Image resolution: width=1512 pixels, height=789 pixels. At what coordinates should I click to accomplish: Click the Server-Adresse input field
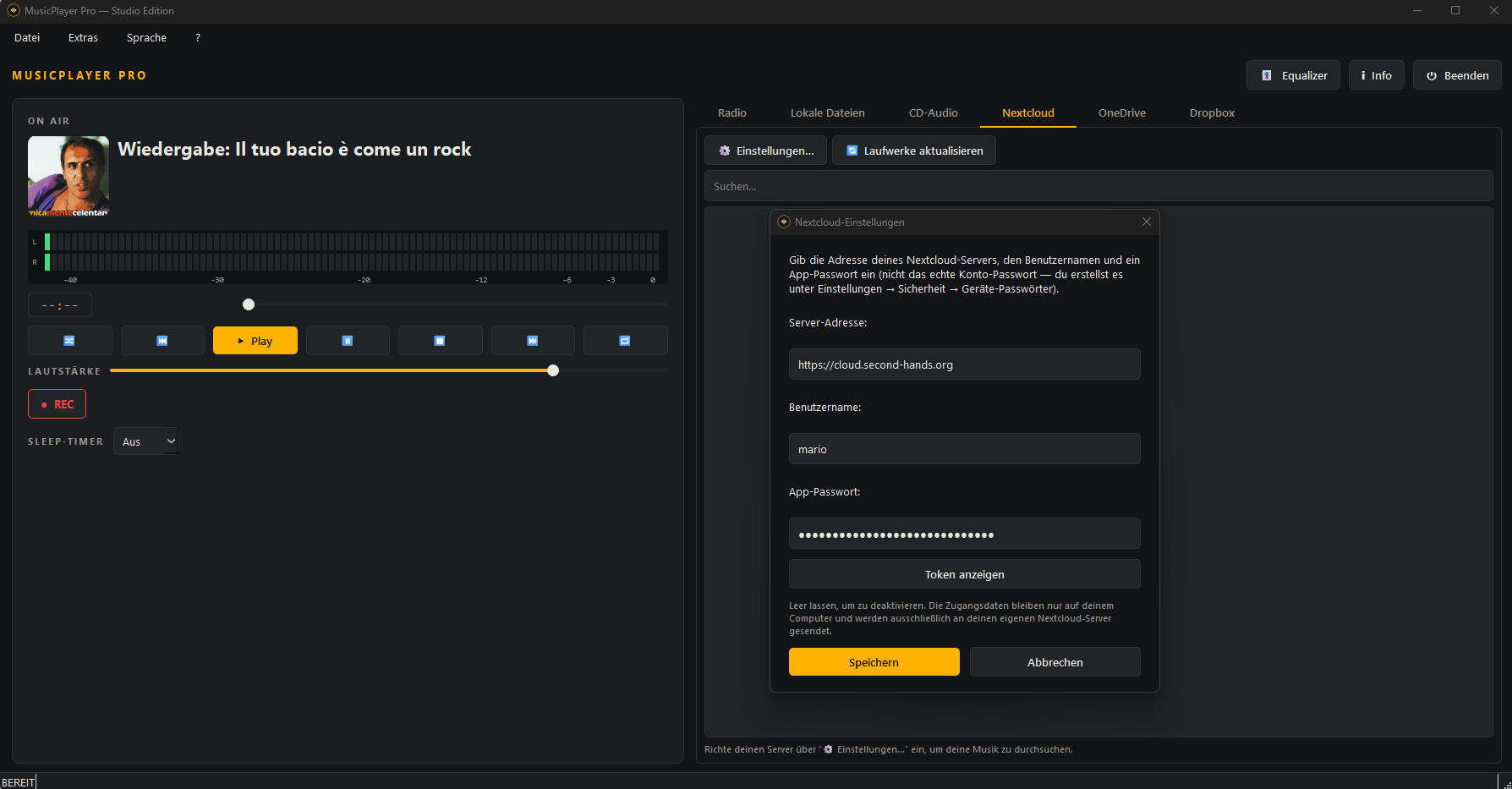965,364
